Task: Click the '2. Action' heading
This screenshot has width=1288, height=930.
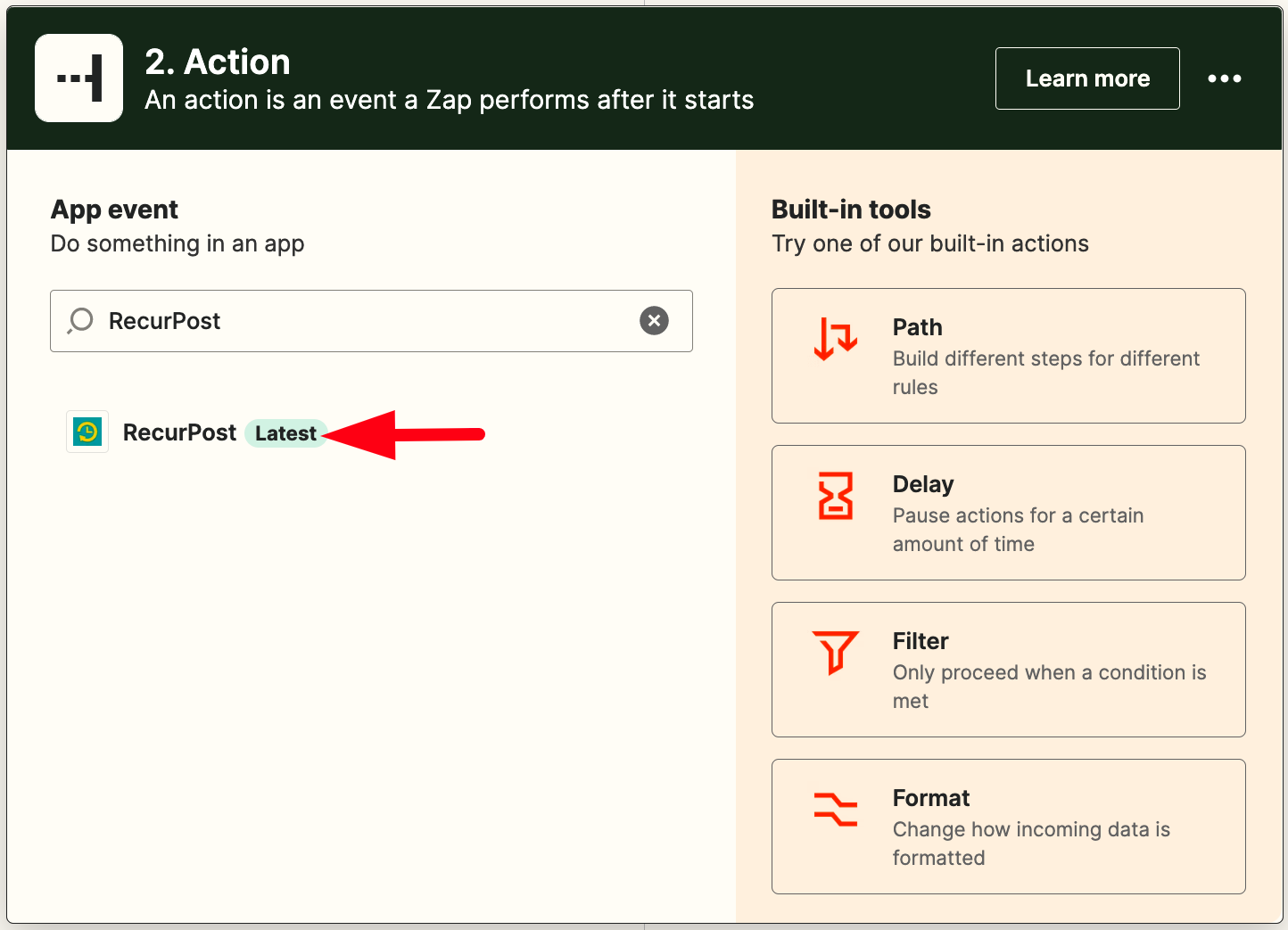Action: tap(218, 62)
